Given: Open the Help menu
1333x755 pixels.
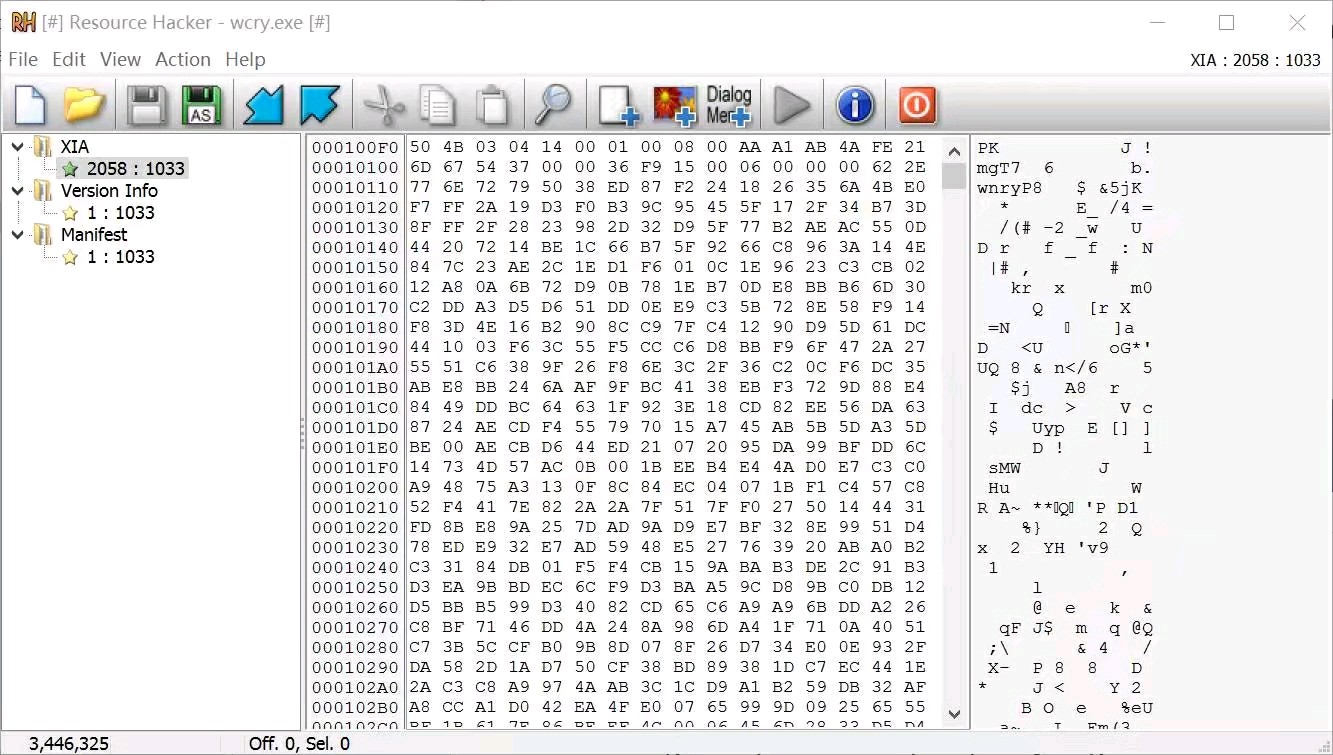Looking at the screenshot, I should click(x=245, y=59).
